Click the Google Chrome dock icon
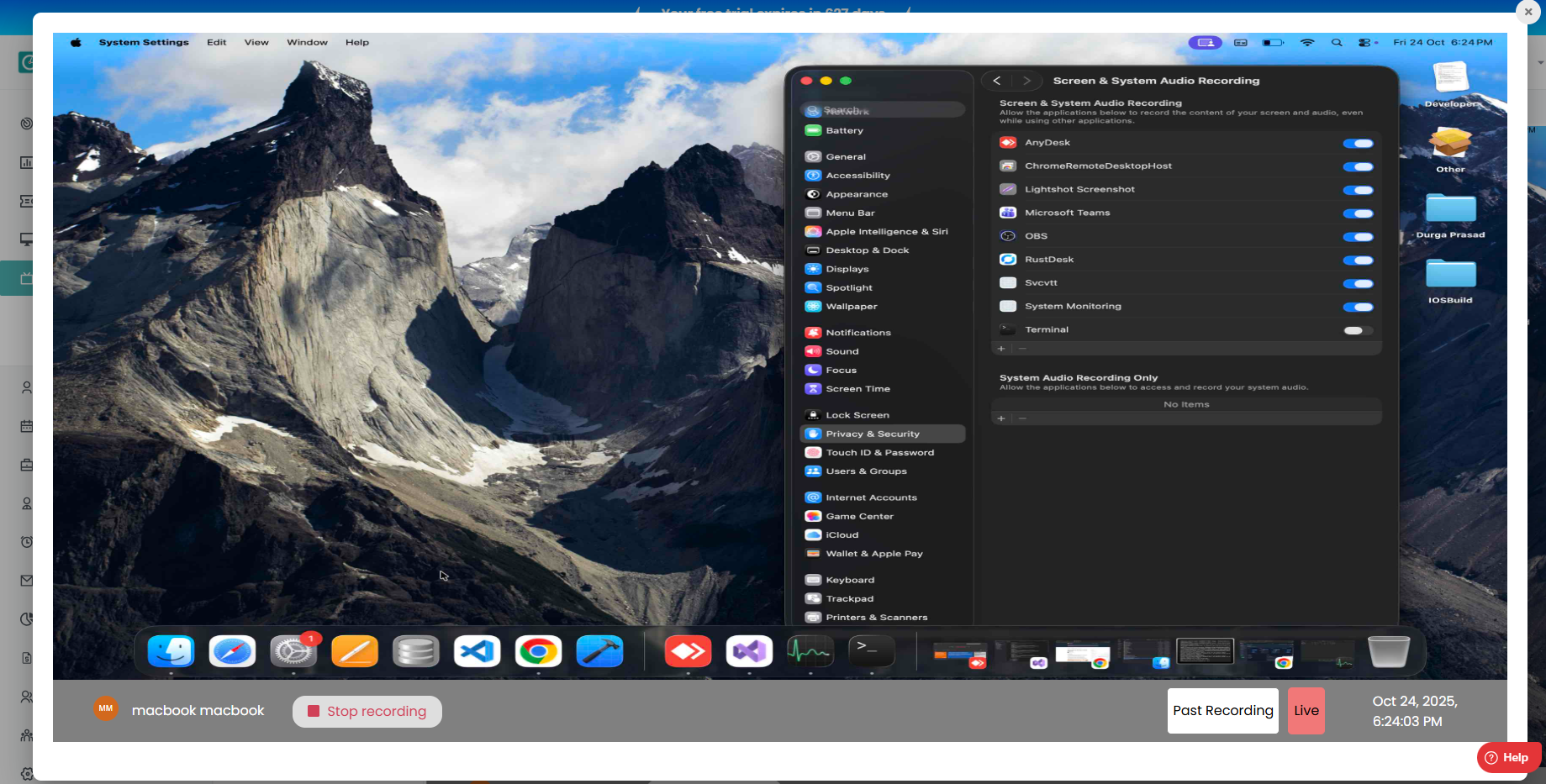1546x784 pixels. 538,651
